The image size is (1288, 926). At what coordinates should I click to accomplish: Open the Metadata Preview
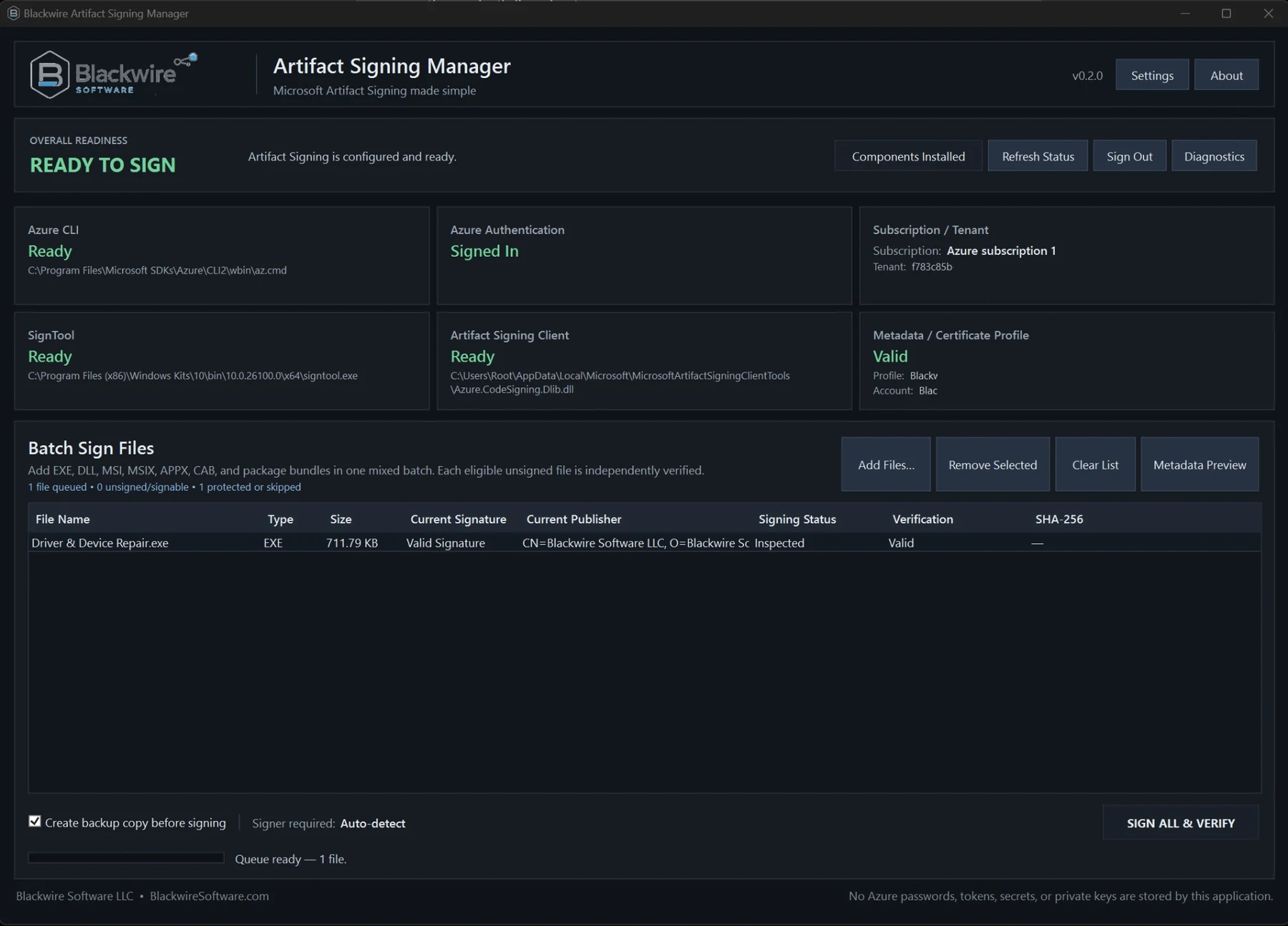(1199, 464)
